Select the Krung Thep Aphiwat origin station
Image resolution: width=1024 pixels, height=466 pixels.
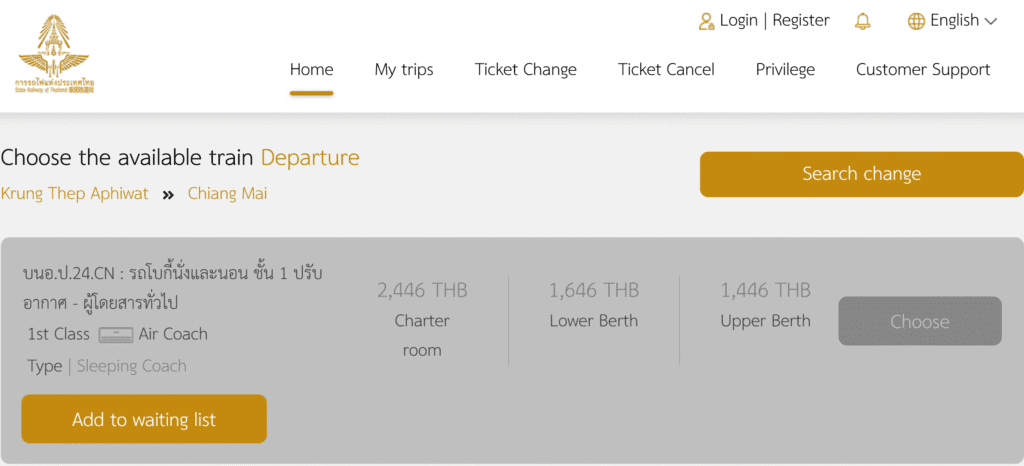(74, 194)
